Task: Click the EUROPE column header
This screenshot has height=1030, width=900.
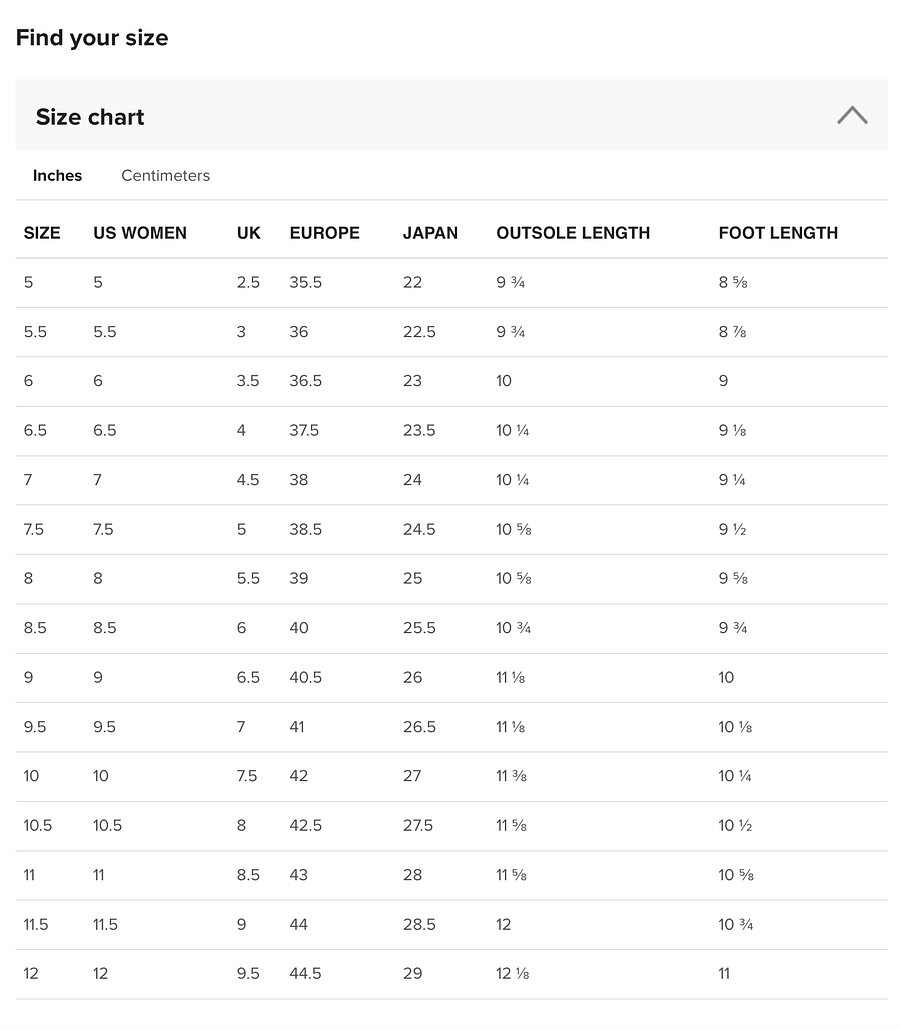Action: coord(325,233)
